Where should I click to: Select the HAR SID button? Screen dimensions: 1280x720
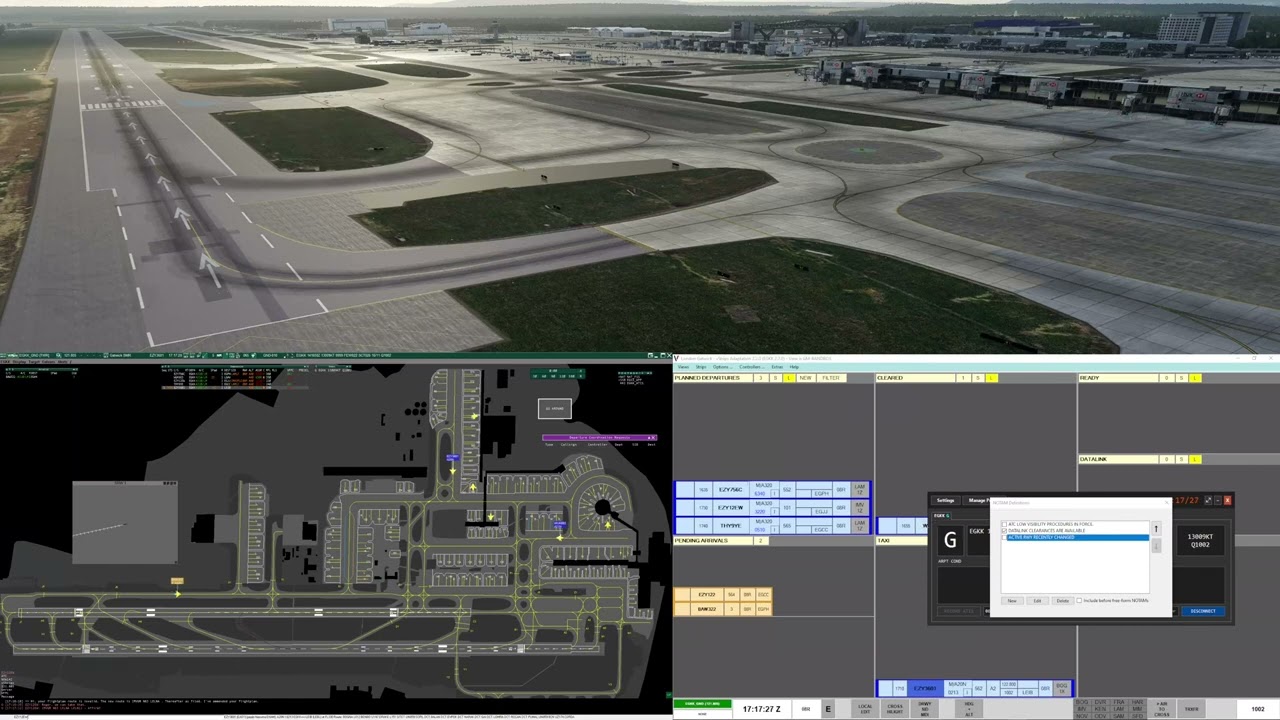click(x=1137, y=702)
